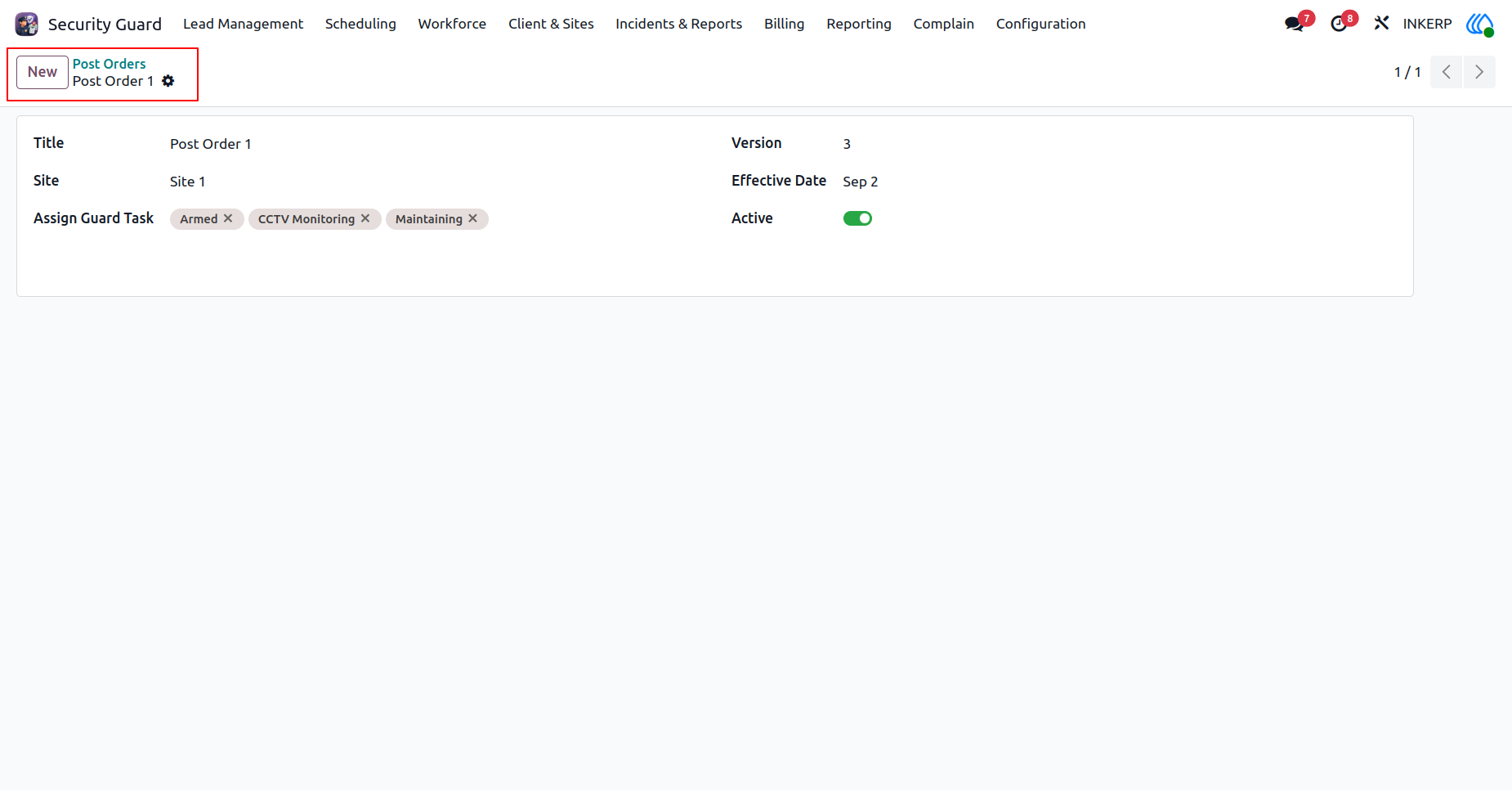Go back via Post Orders breadcrumb
The image size is (1512, 790).
(x=109, y=64)
